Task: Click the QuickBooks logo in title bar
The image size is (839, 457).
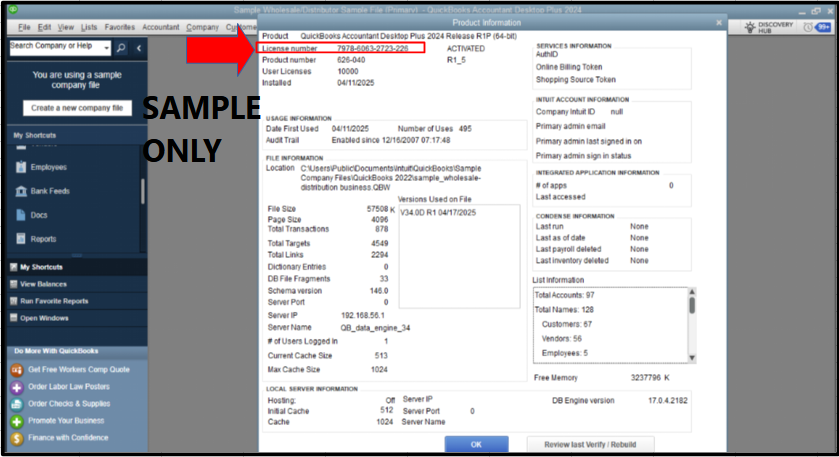Action: (x=13, y=10)
